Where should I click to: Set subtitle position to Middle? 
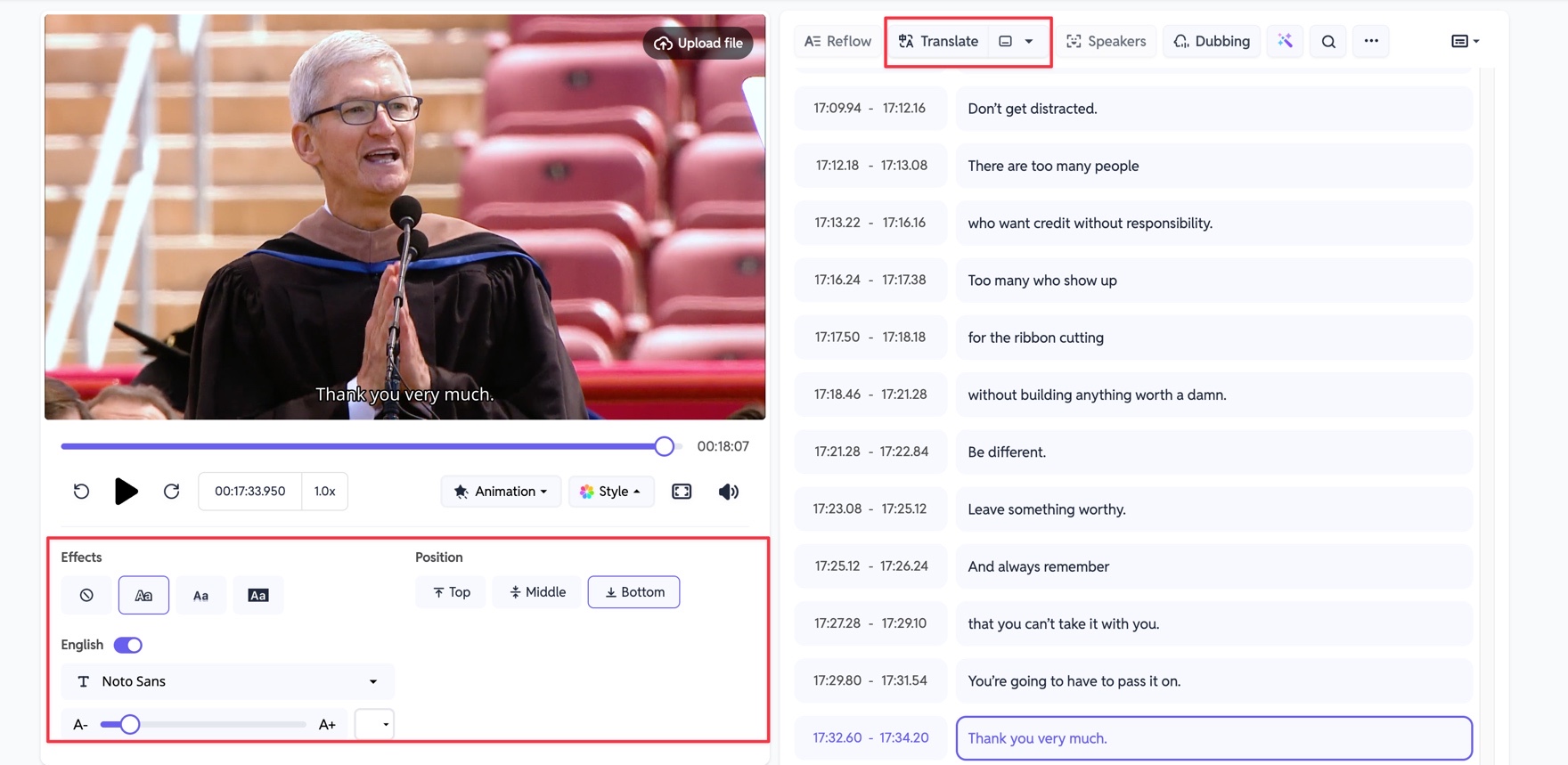click(x=537, y=592)
